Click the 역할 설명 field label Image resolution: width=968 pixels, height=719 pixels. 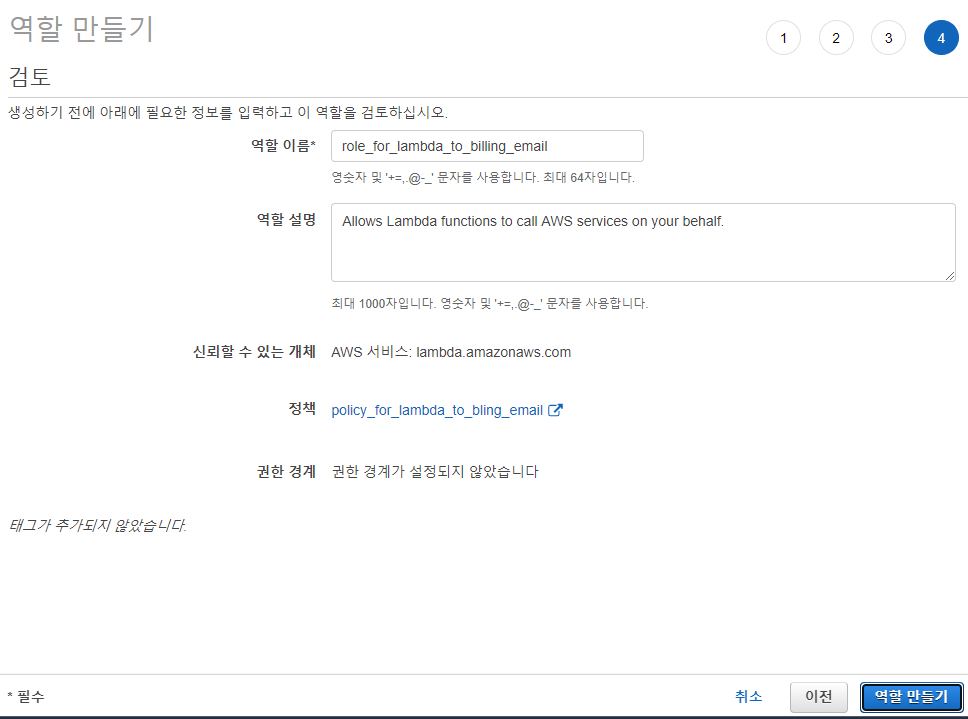click(286, 220)
